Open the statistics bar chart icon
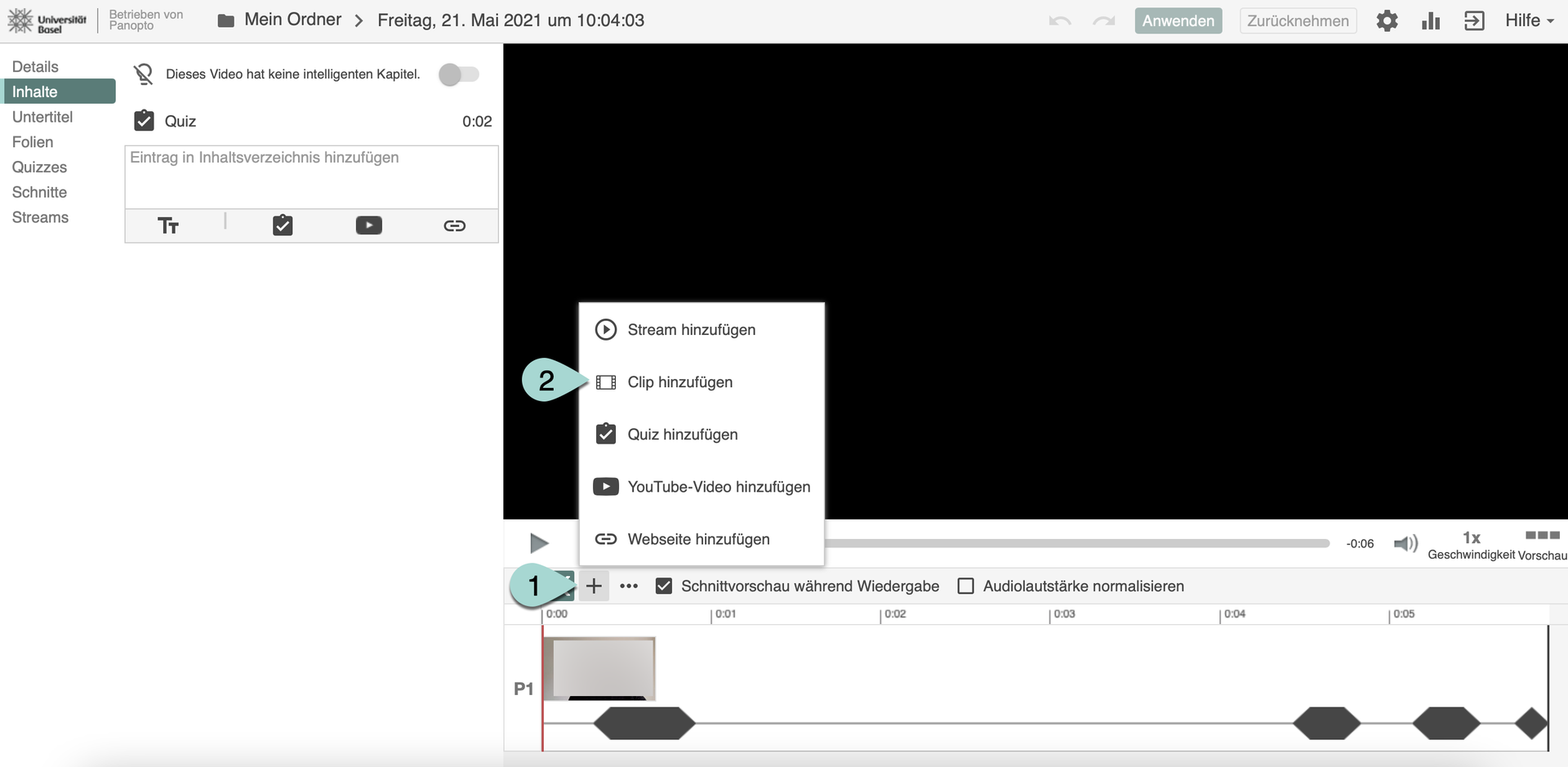The image size is (1568, 767). point(1431,20)
